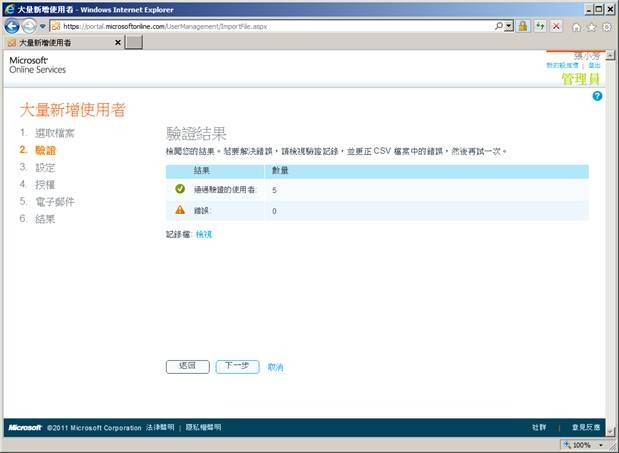Viewport: 619px width, 453px height.
Task: Open the log file 檢視 link
Action: click(204, 234)
